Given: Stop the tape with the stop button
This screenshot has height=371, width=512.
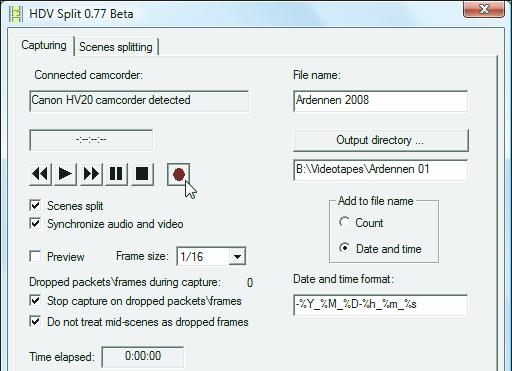Looking at the screenshot, I should click(x=142, y=174).
